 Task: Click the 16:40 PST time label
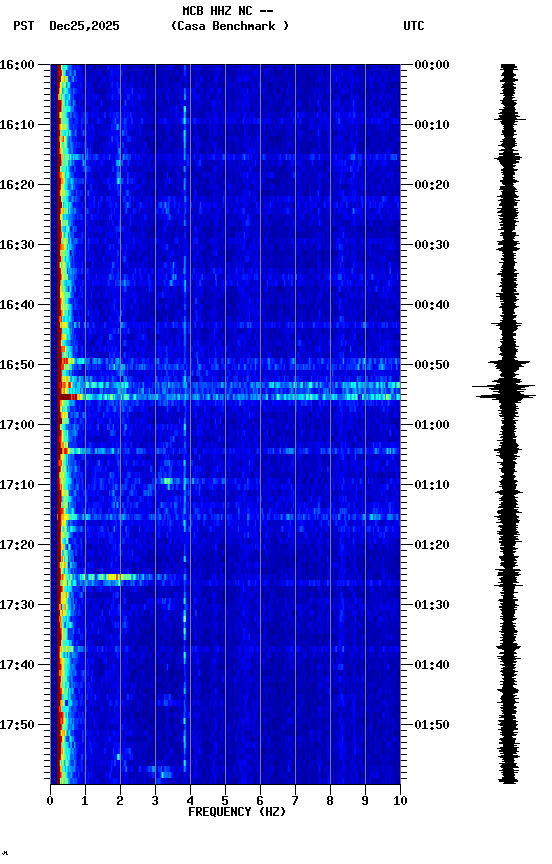point(17,305)
